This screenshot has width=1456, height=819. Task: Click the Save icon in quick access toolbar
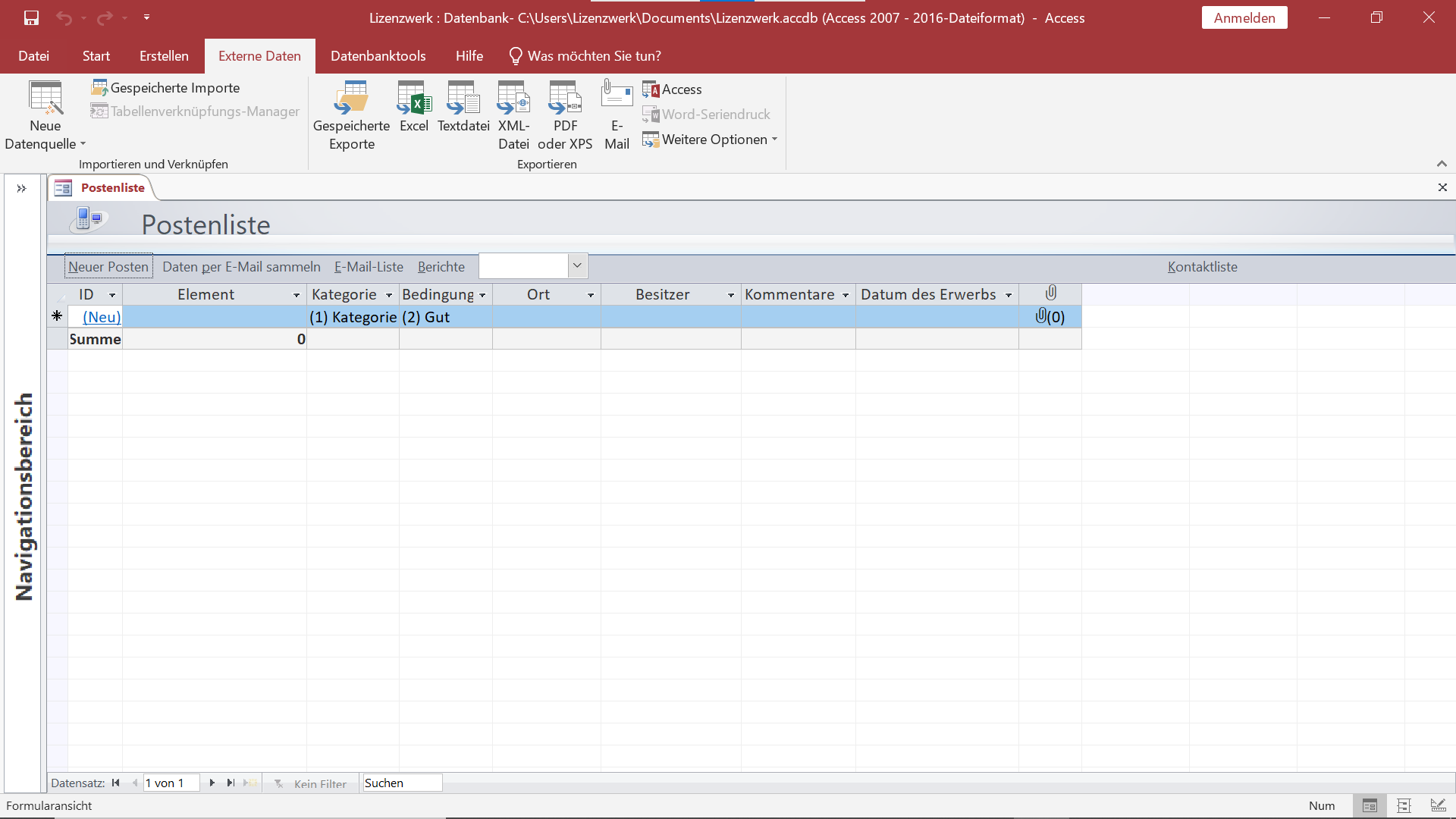click(x=31, y=17)
